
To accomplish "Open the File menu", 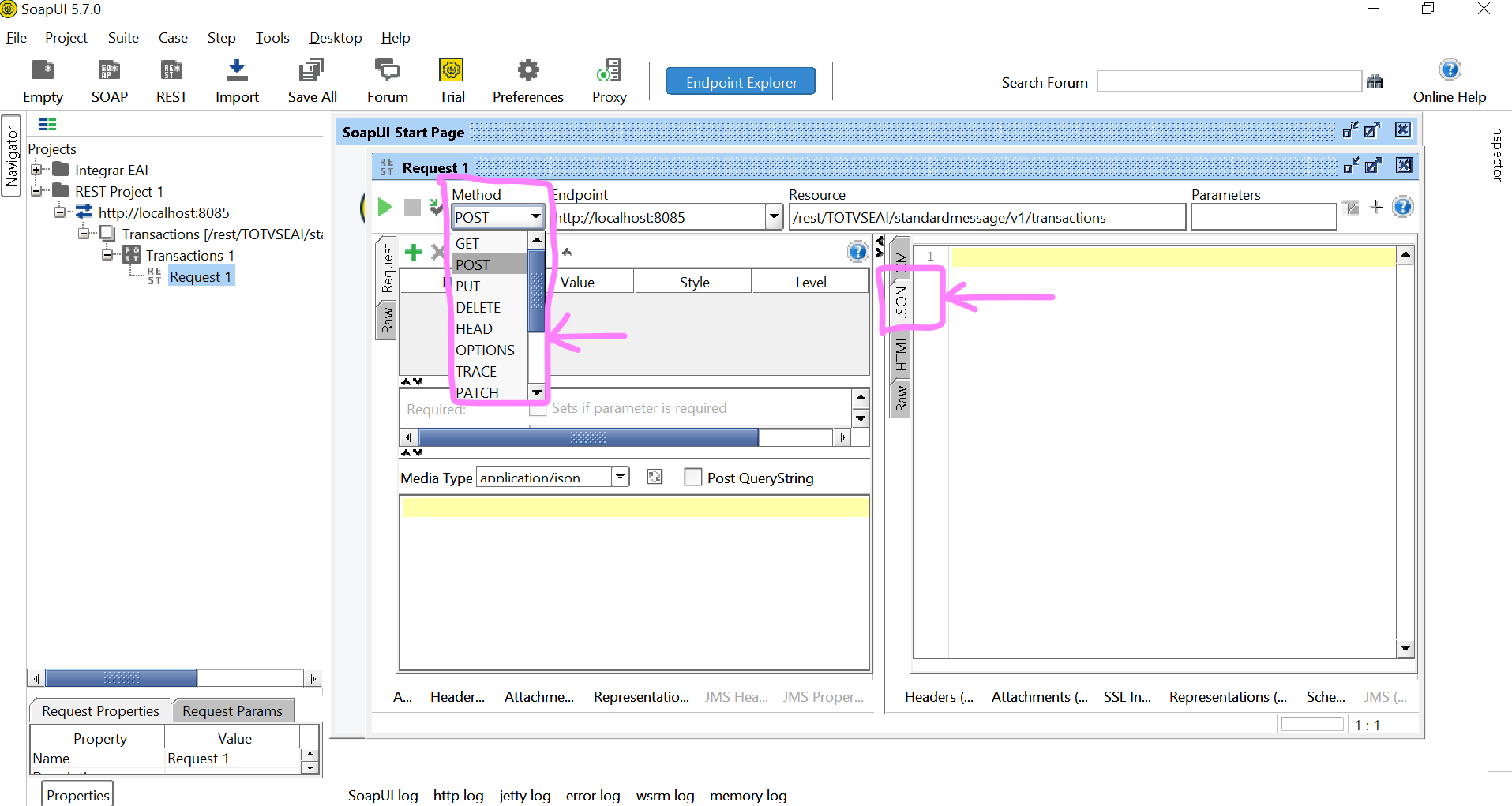I will (16, 37).
